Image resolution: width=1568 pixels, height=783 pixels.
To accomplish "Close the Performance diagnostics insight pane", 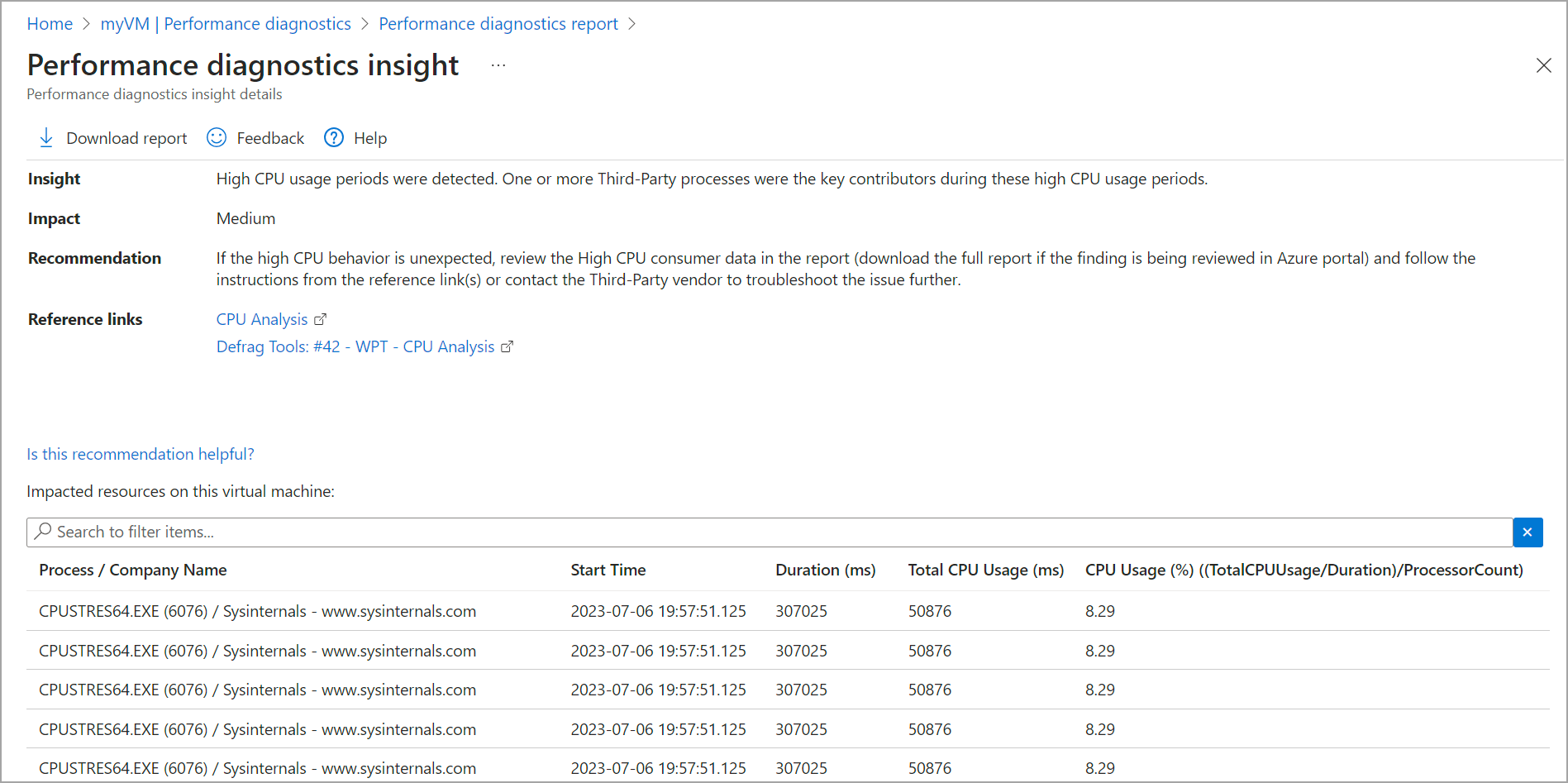I will click(1544, 64).
